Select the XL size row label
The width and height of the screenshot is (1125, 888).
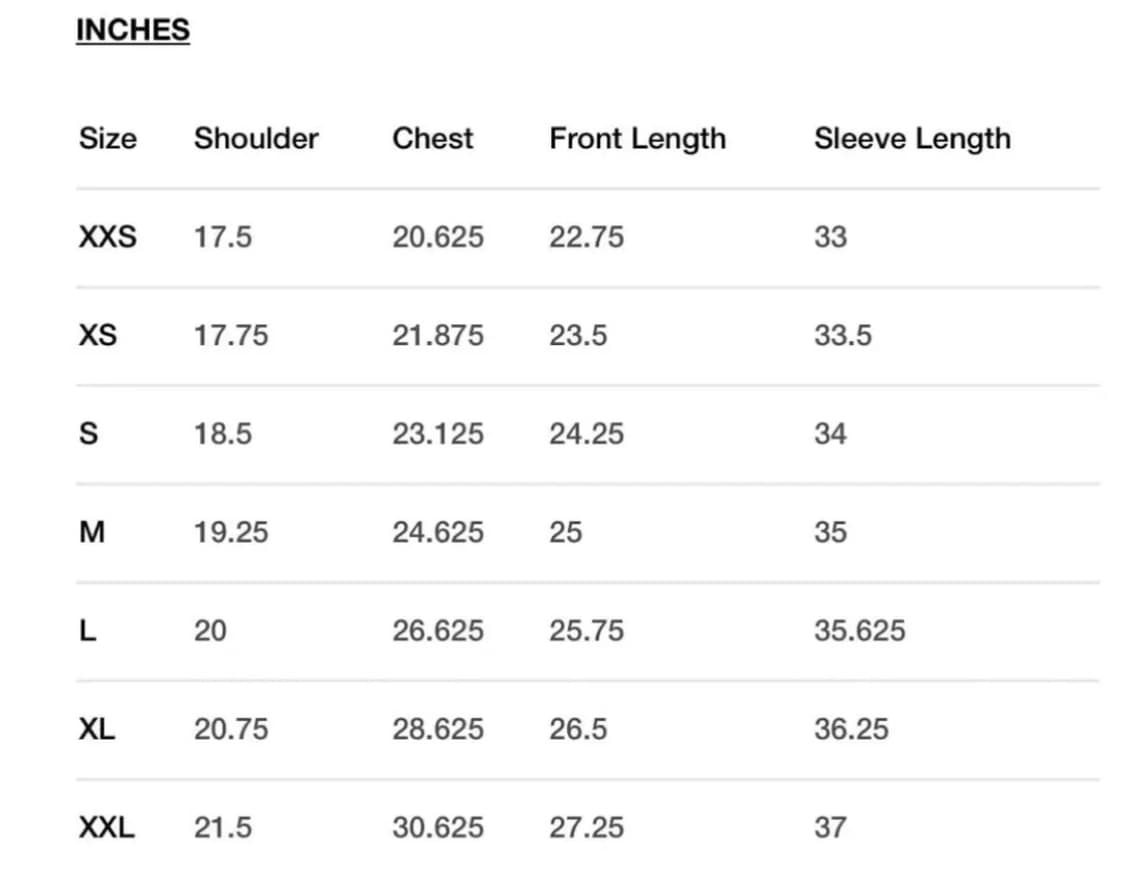tap(96, 729)
